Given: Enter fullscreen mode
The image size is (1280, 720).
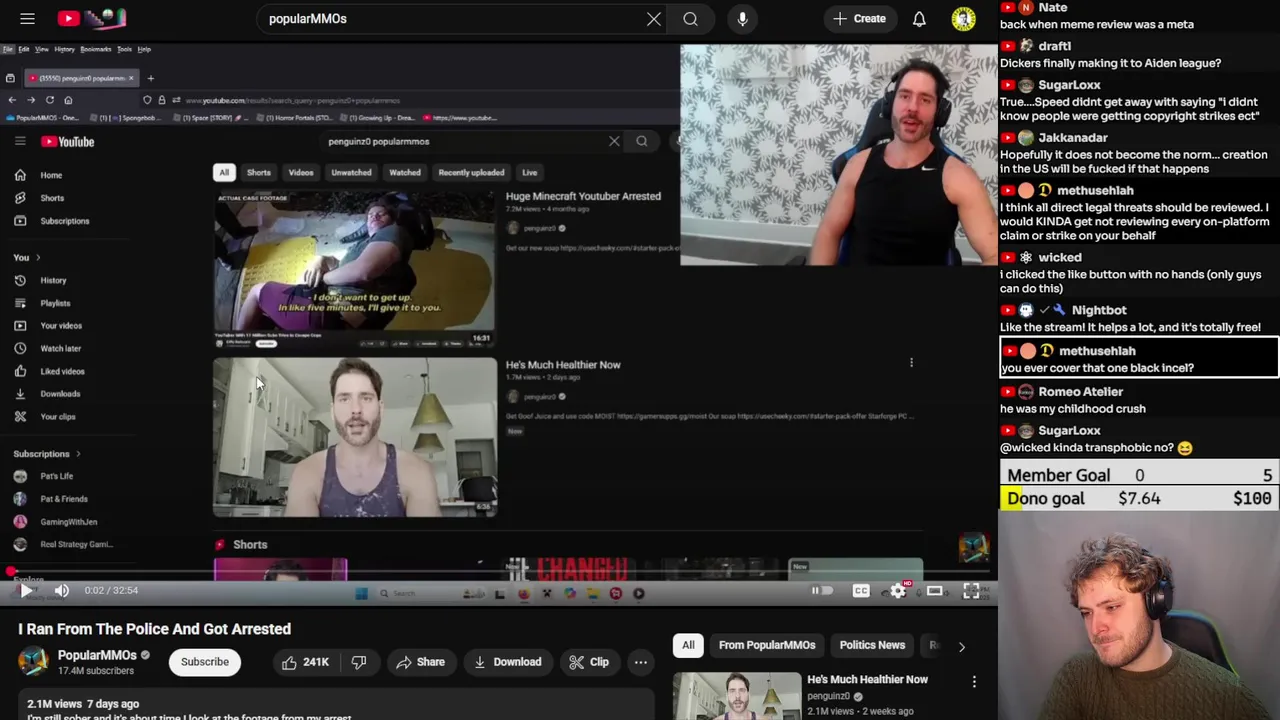Looking at the screenshot, I should 970,591.
